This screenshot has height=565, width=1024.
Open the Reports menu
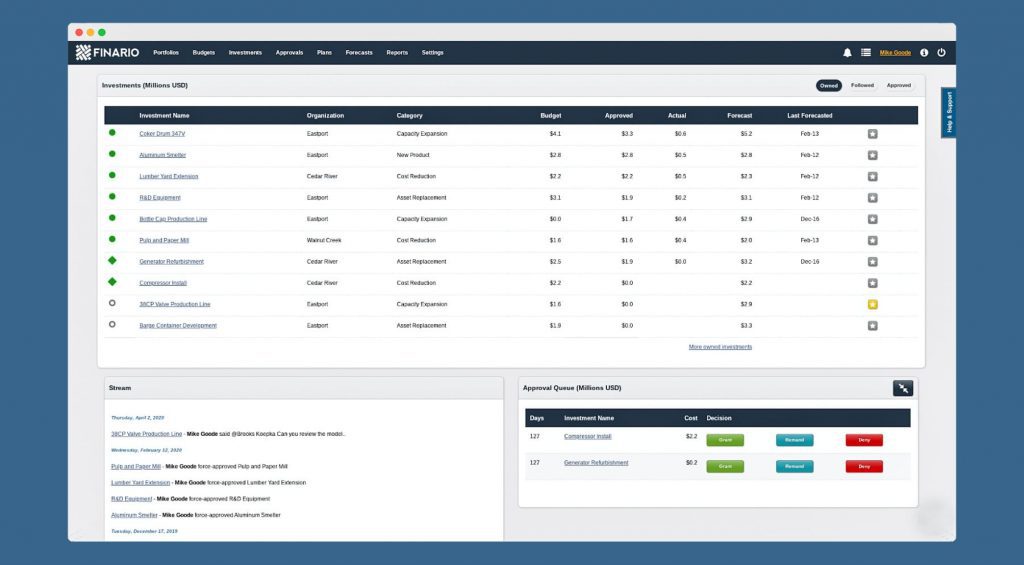(x=397, y=53)
